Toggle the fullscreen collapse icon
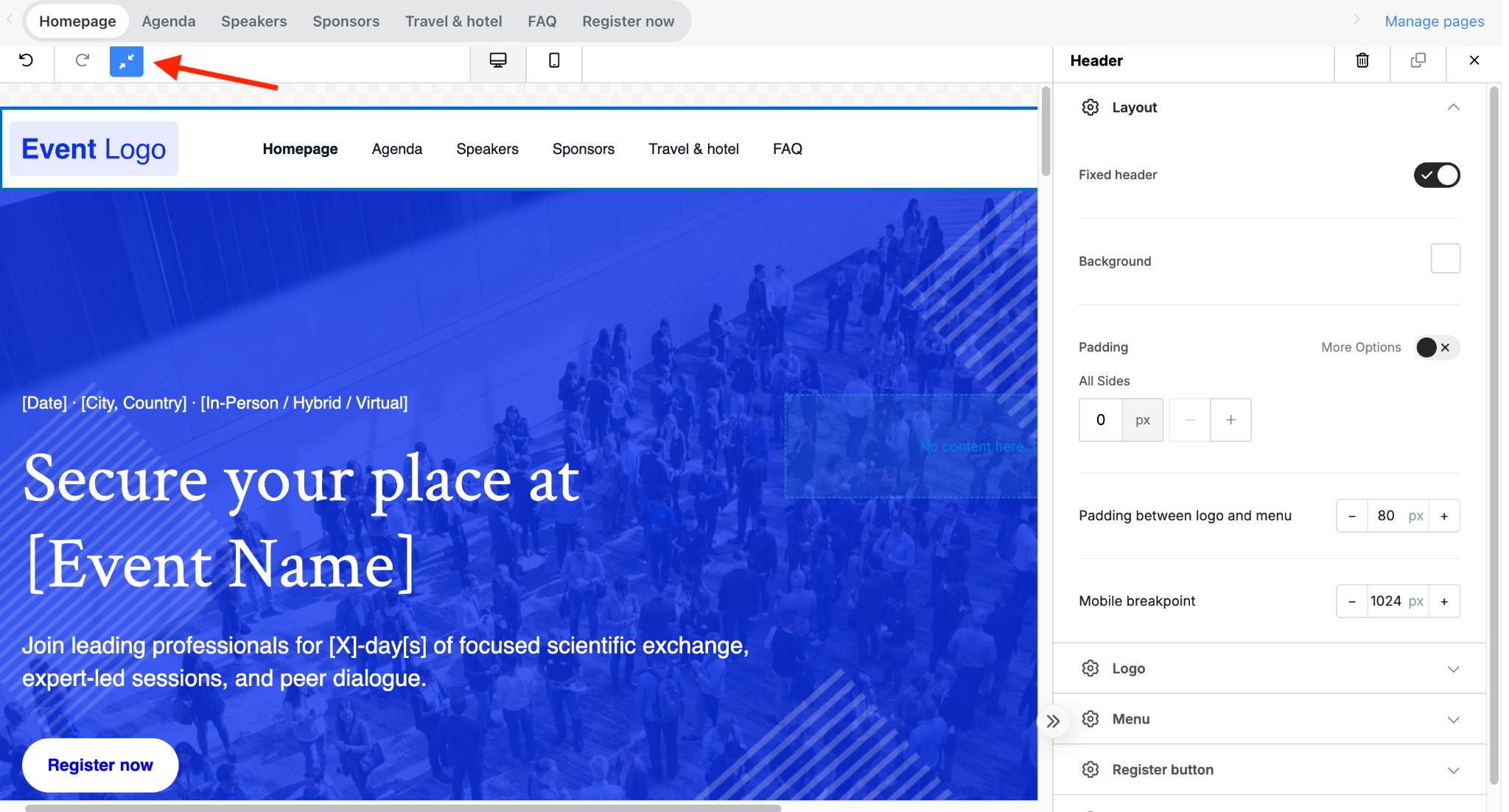1509x812 pixels. coord(127,61)
